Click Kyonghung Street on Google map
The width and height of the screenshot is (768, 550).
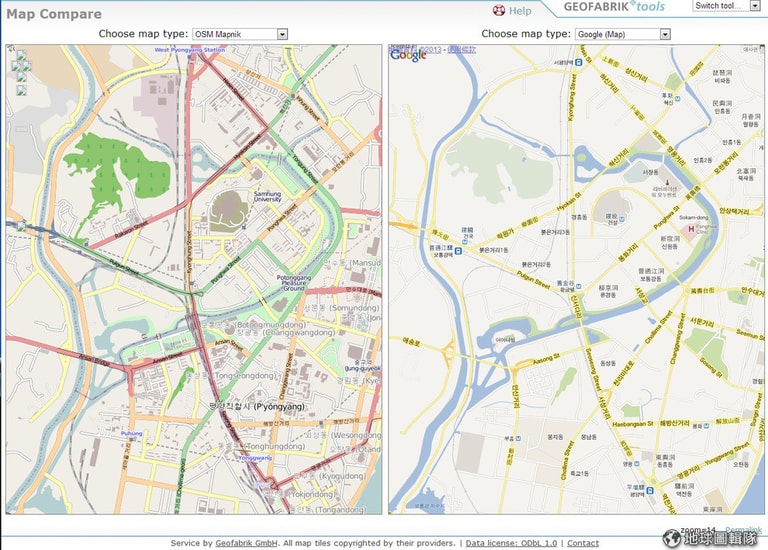click(x=571, y=98)
